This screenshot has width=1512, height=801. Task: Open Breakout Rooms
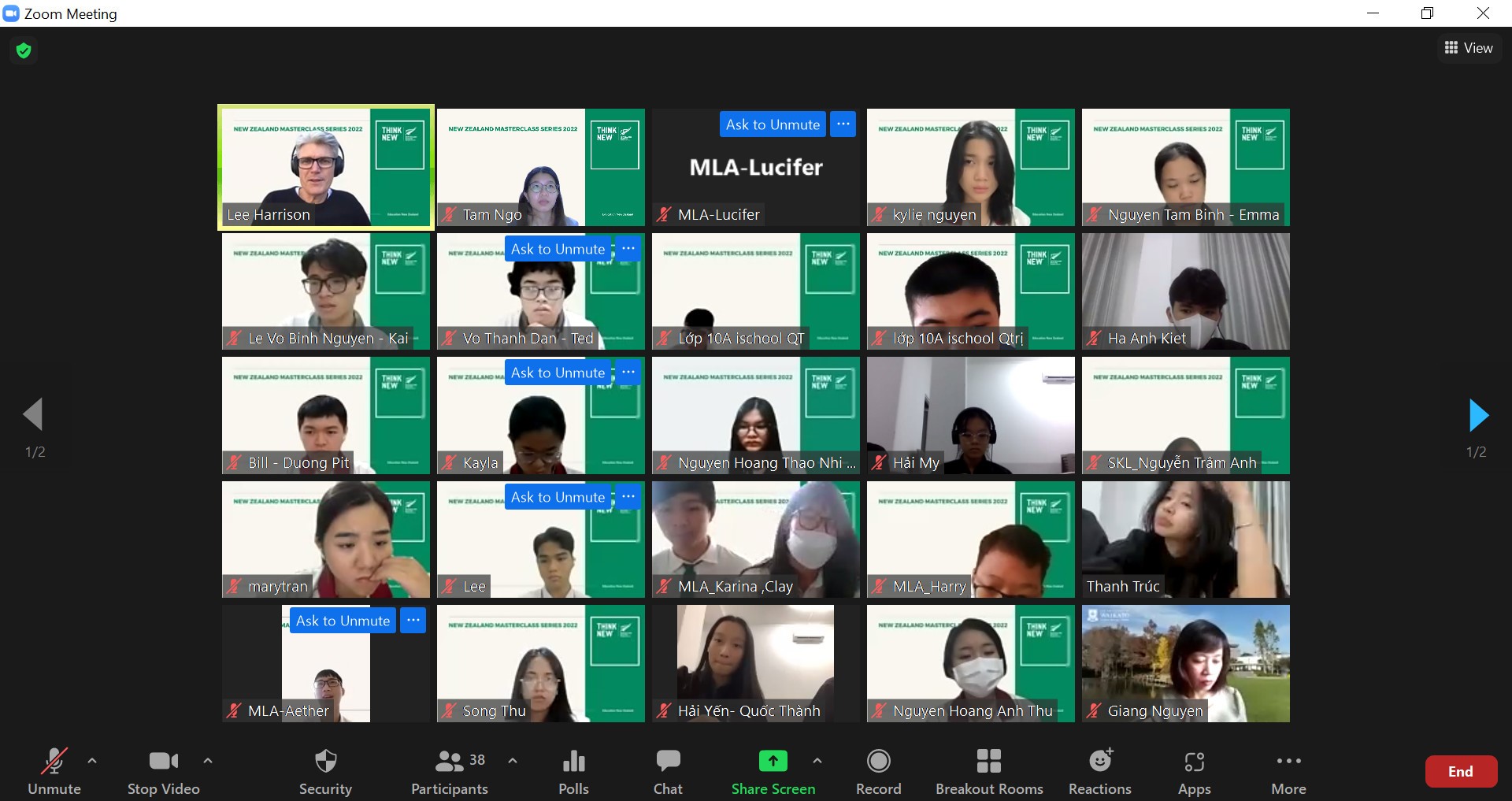tap(988, 771)
